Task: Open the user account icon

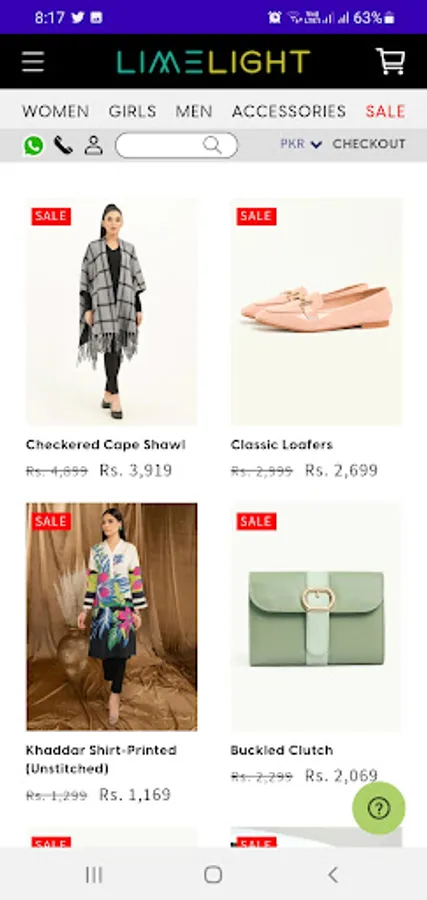Action: pyautogui.click(x=94, y=145)
